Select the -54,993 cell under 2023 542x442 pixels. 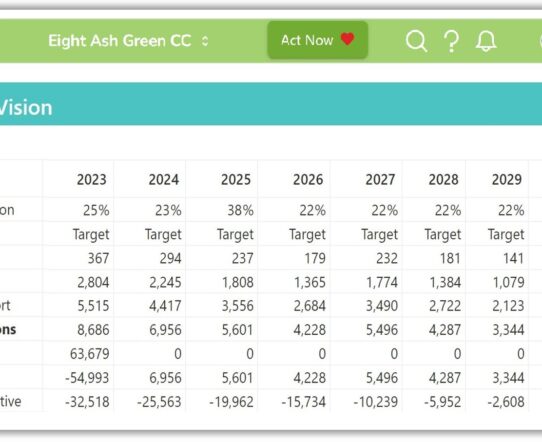pyautogui.click(x=87, y=378)
